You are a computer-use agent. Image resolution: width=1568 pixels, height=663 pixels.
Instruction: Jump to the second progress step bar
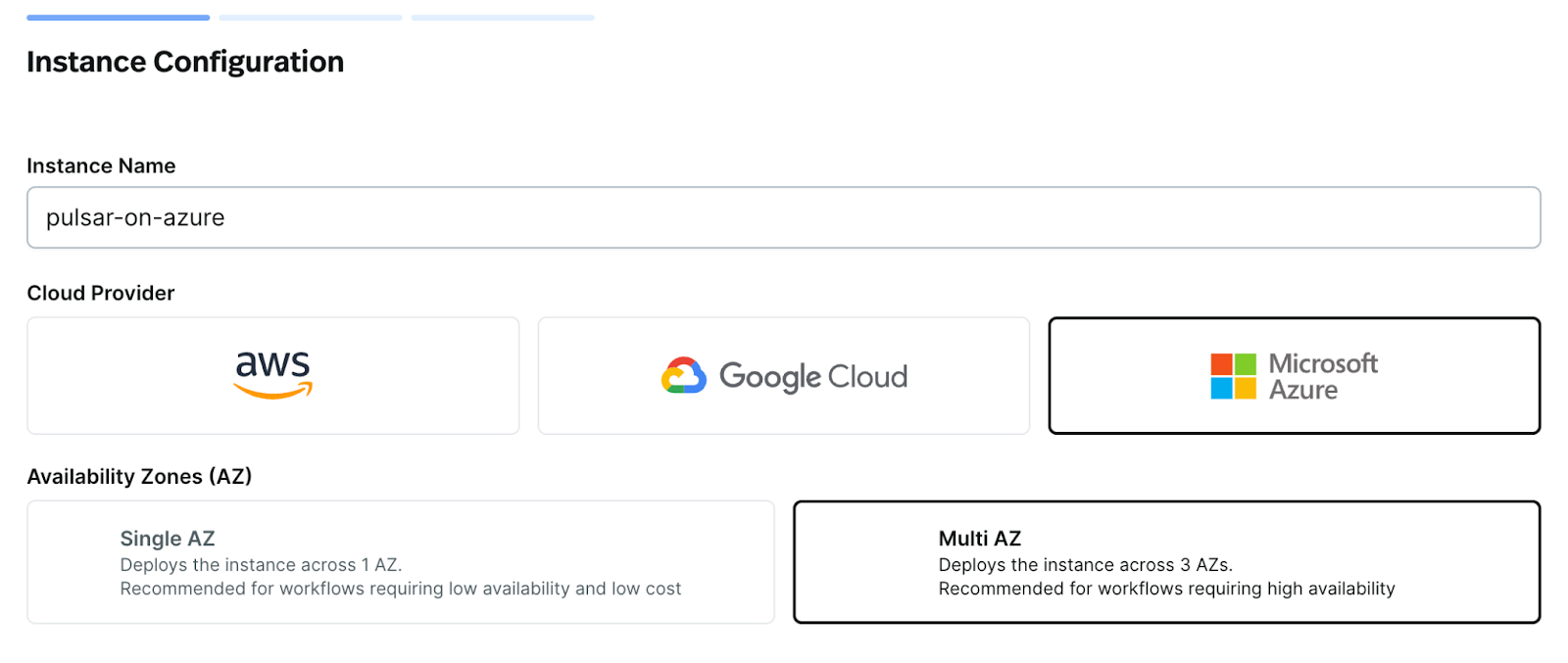point(310,18)
